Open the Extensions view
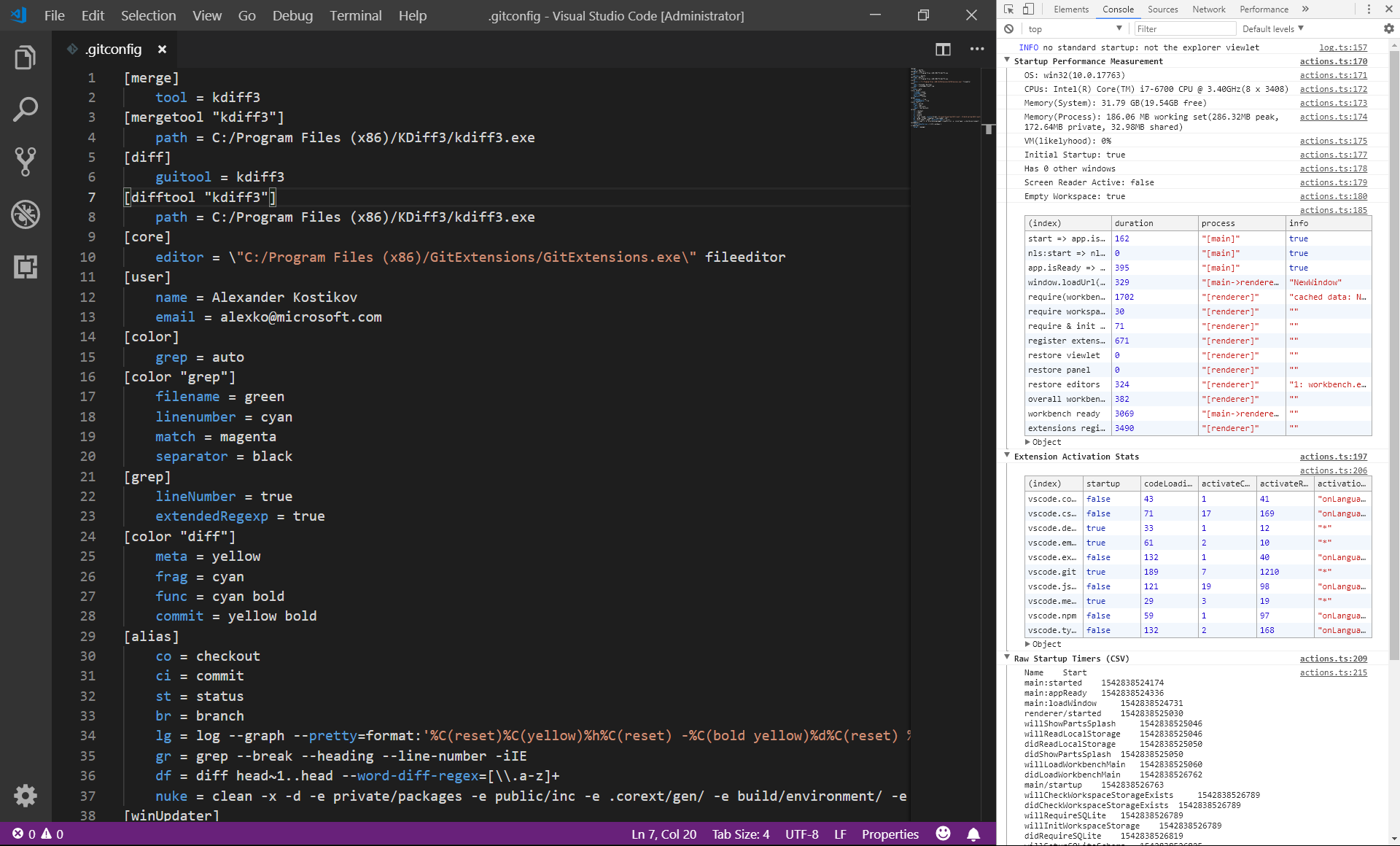This screenshot has width=1400, height=846. coord(26,267)
